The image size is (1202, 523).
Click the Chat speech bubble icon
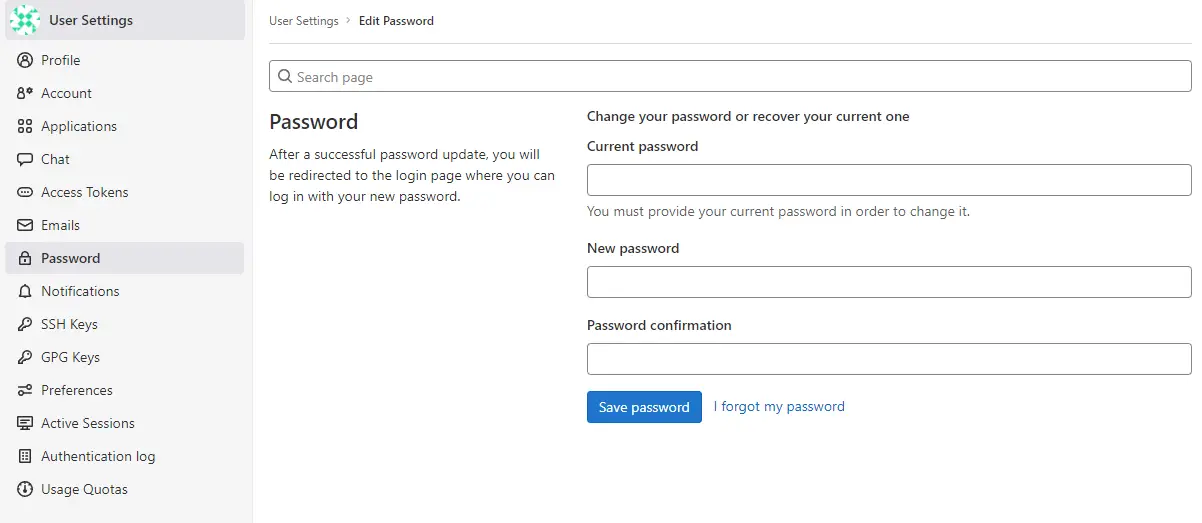point(25,159)
